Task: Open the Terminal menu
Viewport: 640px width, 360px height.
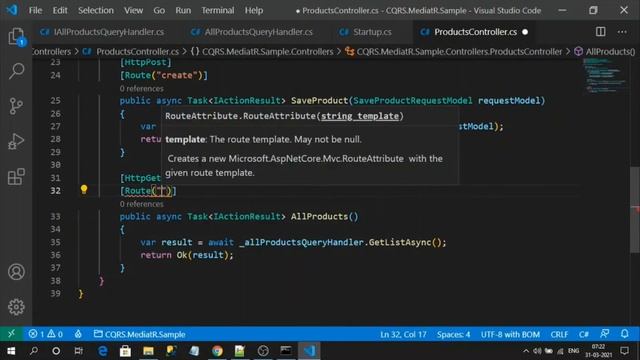Action: (x=218, y=10)
